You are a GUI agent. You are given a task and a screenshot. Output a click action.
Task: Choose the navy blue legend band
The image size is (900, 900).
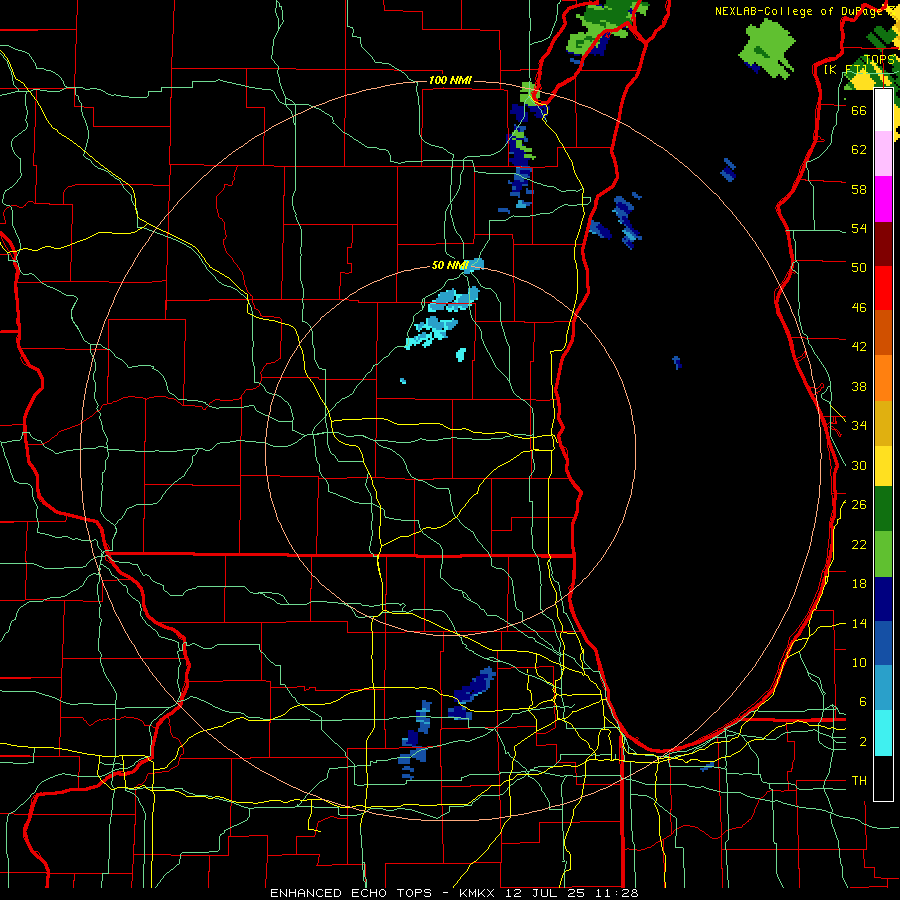point(883,599)
